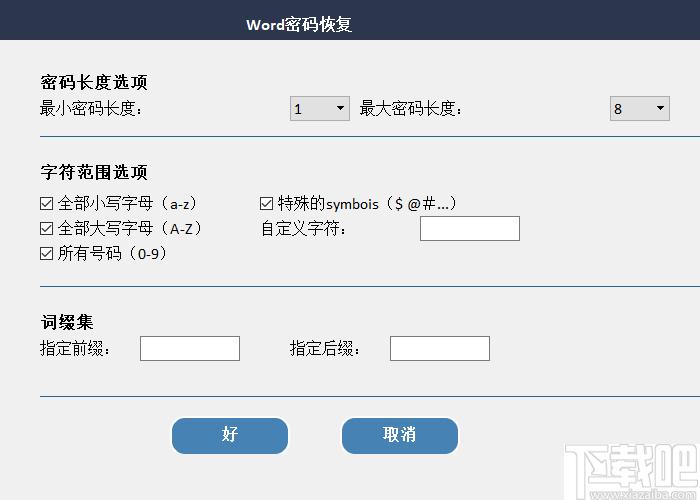700x500 pixels.
Task: Focus the specify suffix (指定后缀) input field
Action: (x=440, y=348)
